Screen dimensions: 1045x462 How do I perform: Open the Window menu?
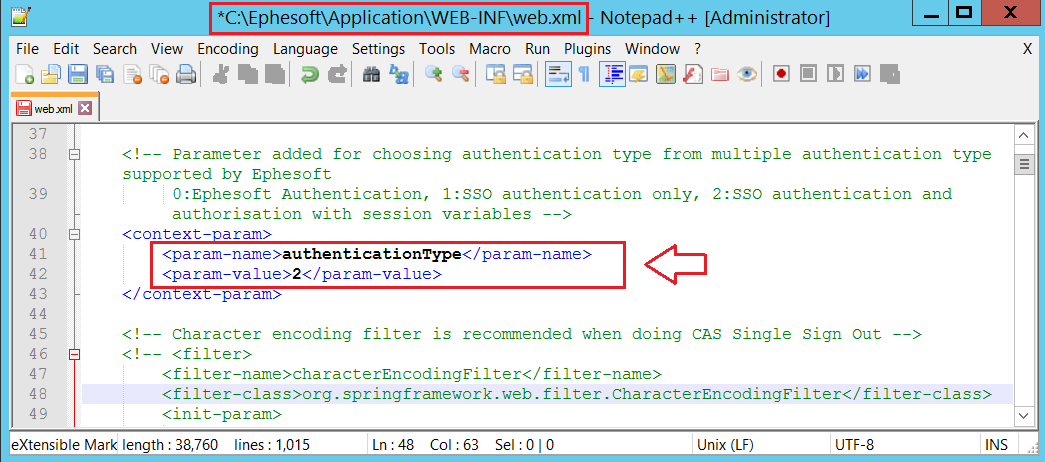[652, 49]
